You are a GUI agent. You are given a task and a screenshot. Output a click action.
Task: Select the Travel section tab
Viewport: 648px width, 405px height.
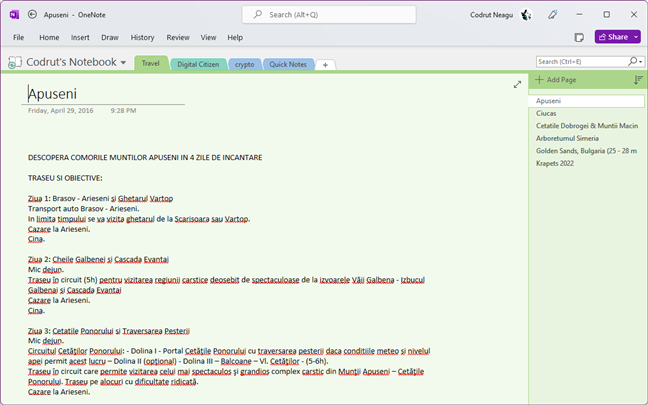pyautogui.click(x=151, y=63)
